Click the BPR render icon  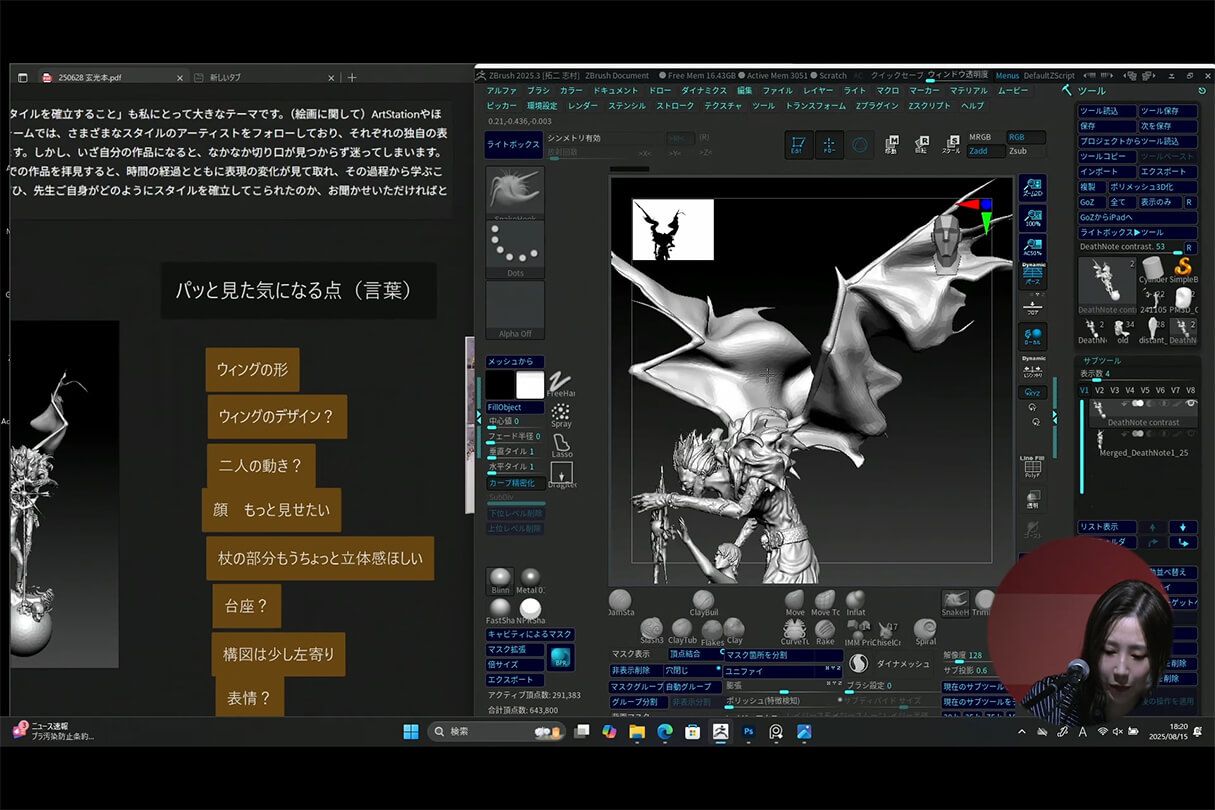(561, 656)
